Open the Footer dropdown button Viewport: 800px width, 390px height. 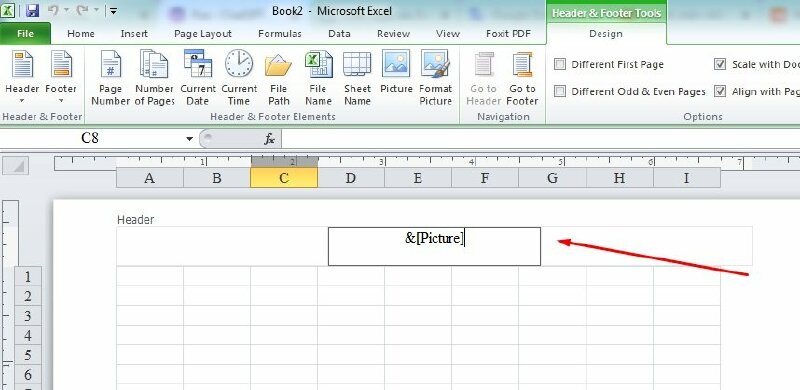[x=61, y=78]
